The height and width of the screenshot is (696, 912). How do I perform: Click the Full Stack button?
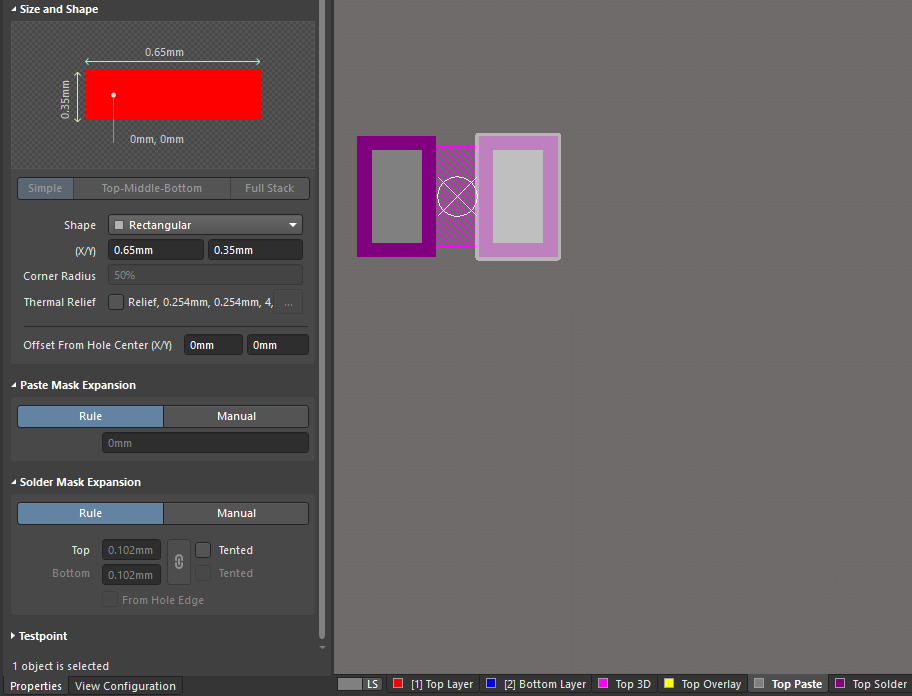[269, 188]
